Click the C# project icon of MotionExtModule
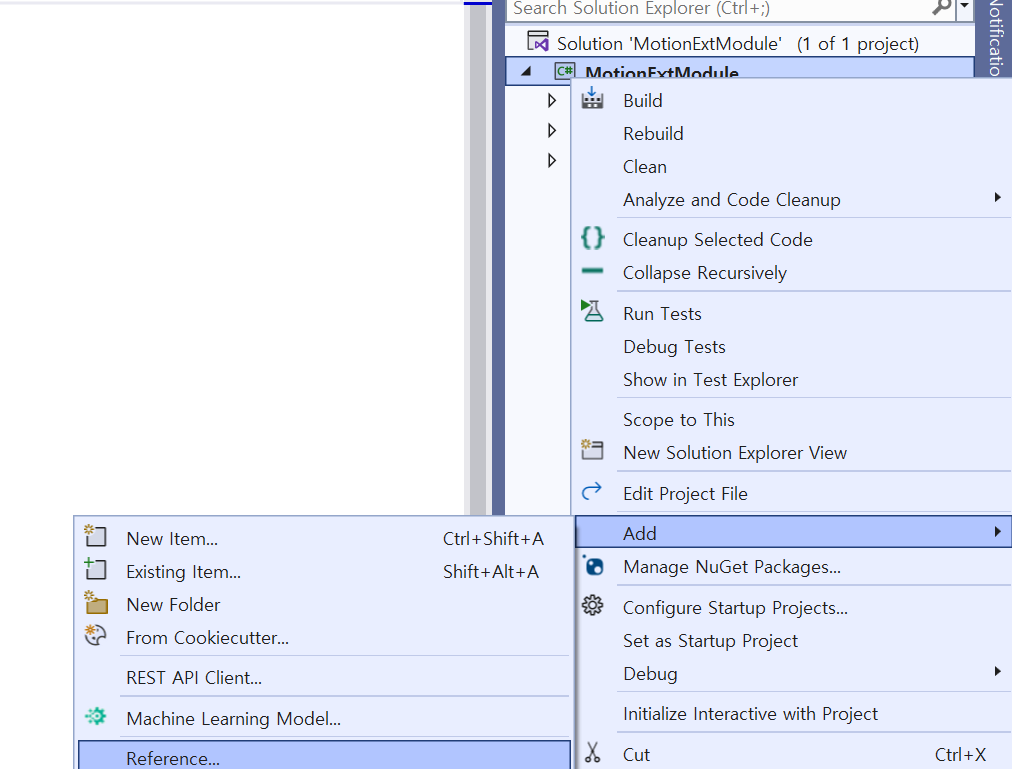Viewport: 1012px width, 769px height. point(565,70)
